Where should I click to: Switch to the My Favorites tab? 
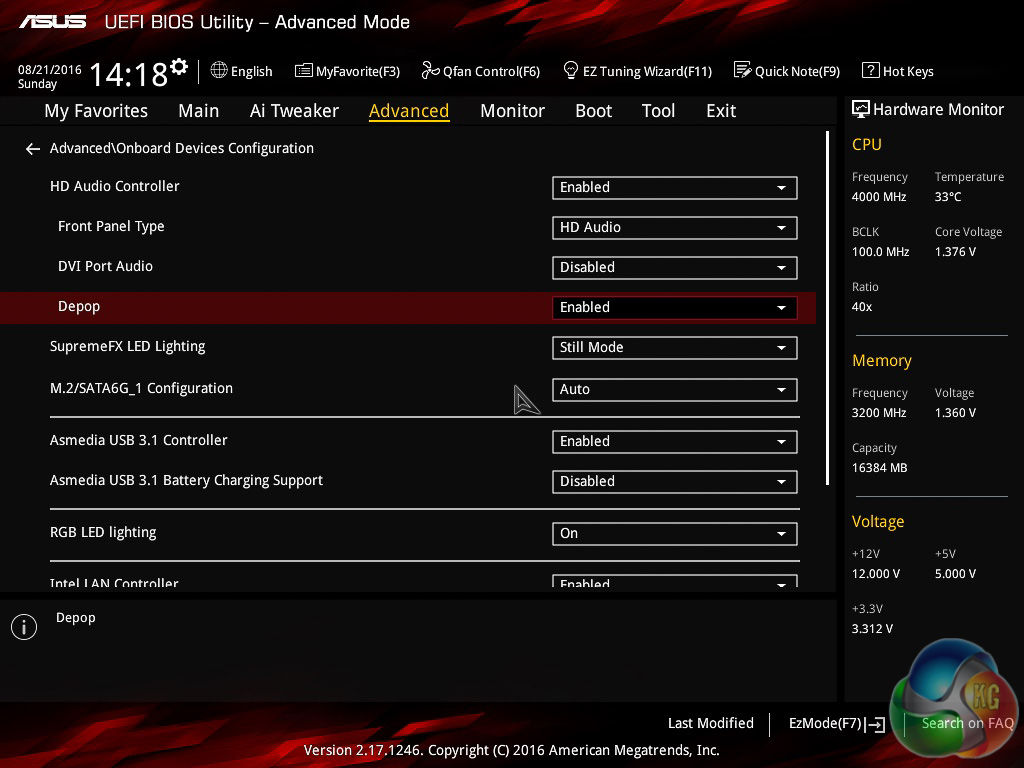96,111
